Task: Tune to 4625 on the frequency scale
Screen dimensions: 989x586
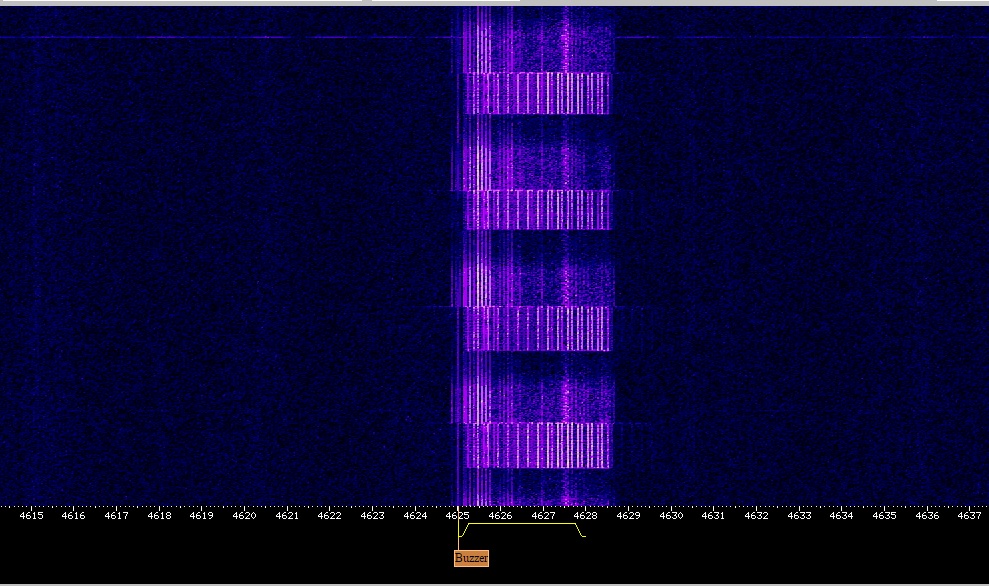Action: 457,516
